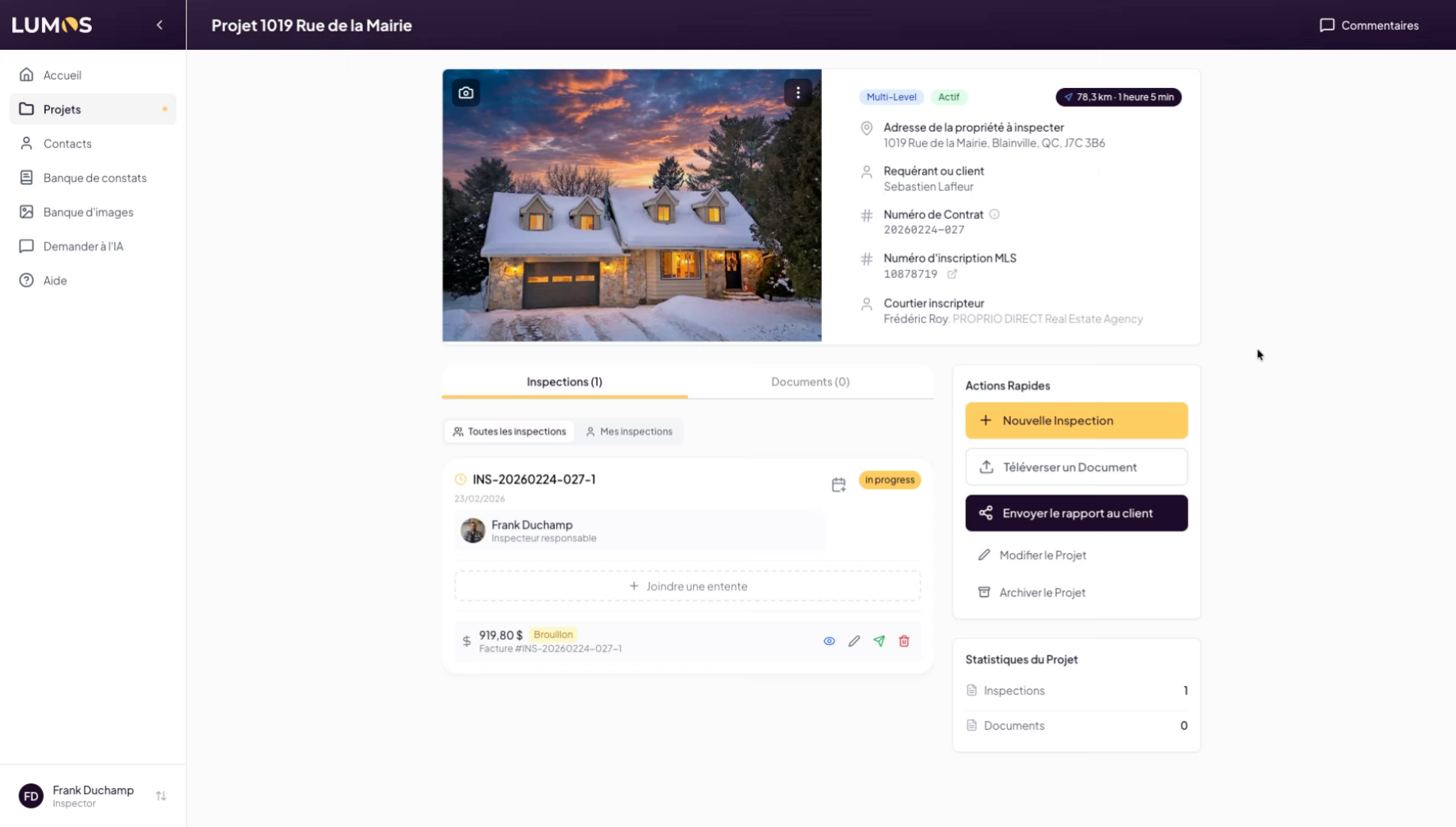The width and height of the screenshot is (1456, 827).
Task: Click the Inspections statistic row
Action: coord(1076,691)
